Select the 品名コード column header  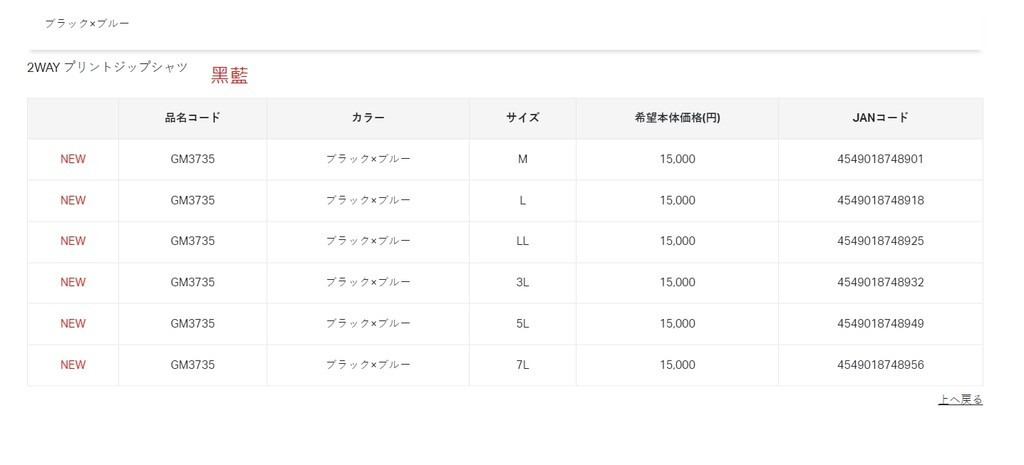(193, 118)
